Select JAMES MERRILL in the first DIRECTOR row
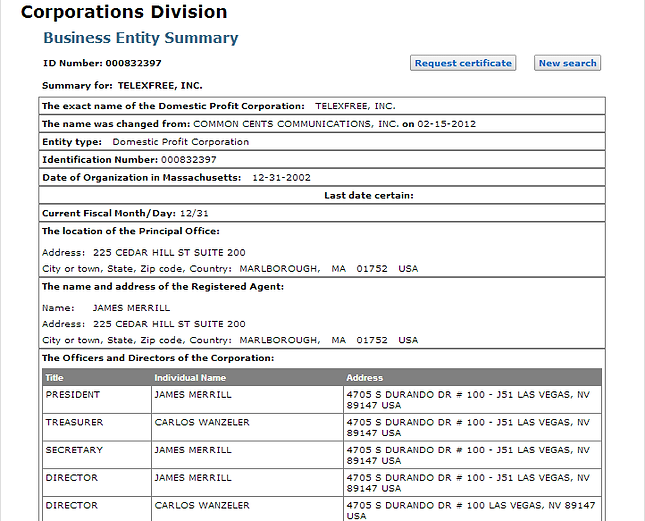The image size is (645, 521). 193,478
